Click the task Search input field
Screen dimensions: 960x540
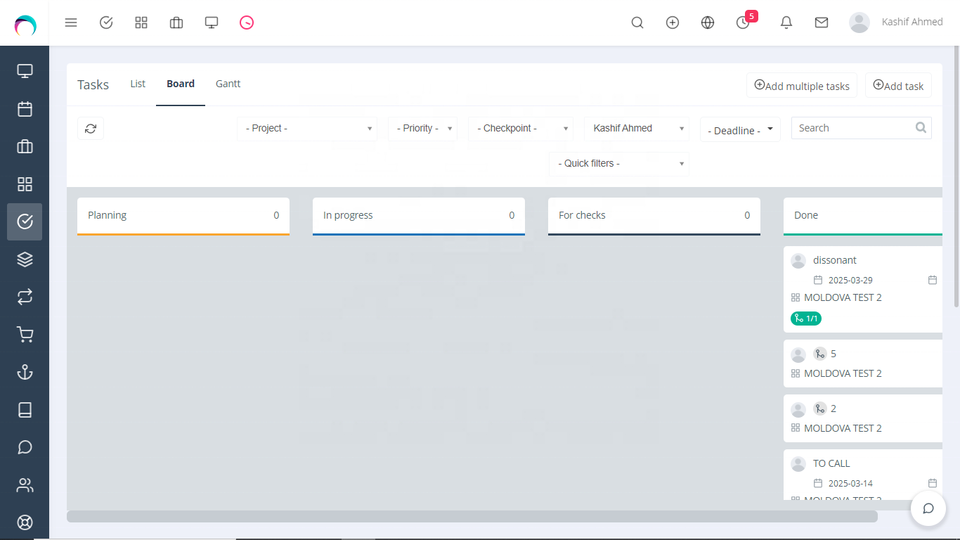tap(853, 128)
